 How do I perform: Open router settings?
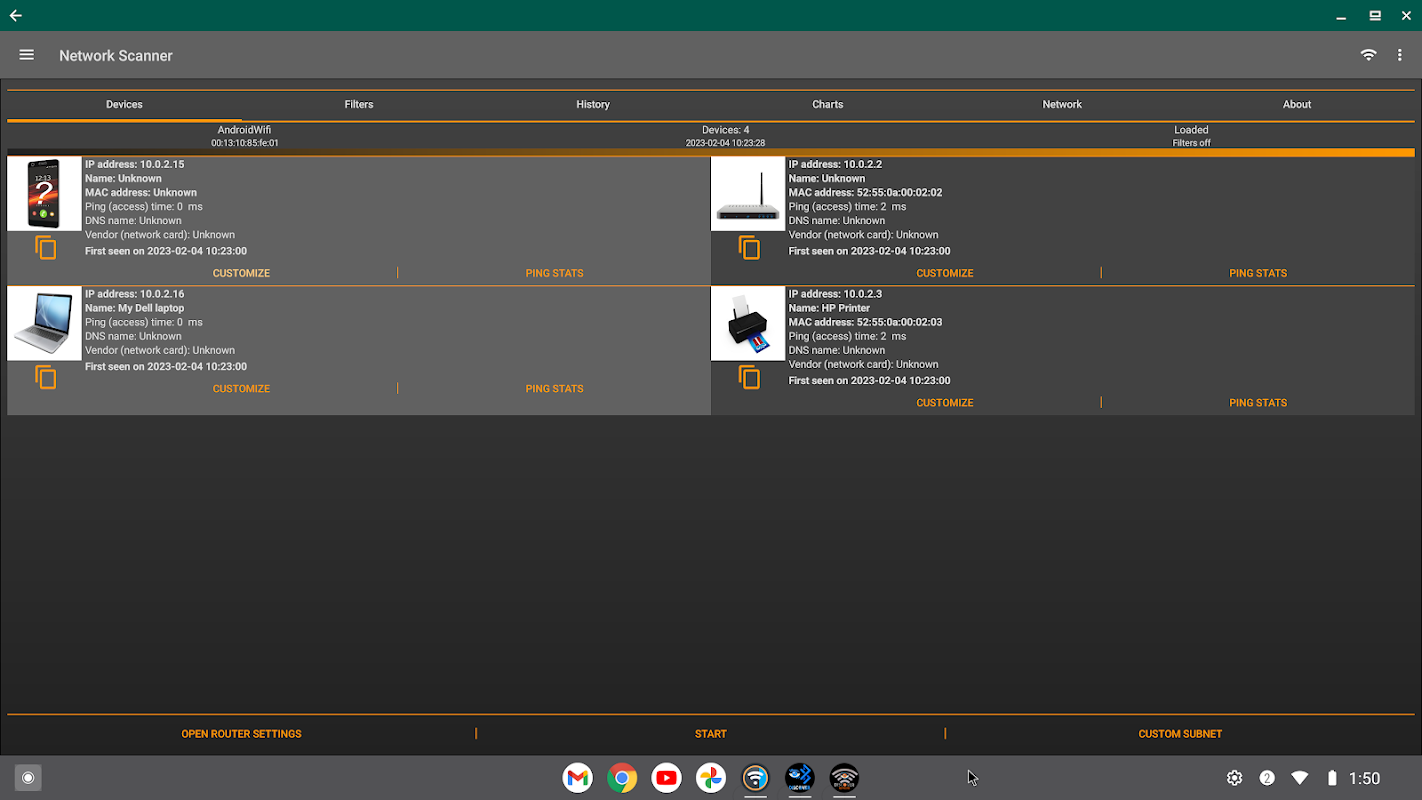[241, 734]
